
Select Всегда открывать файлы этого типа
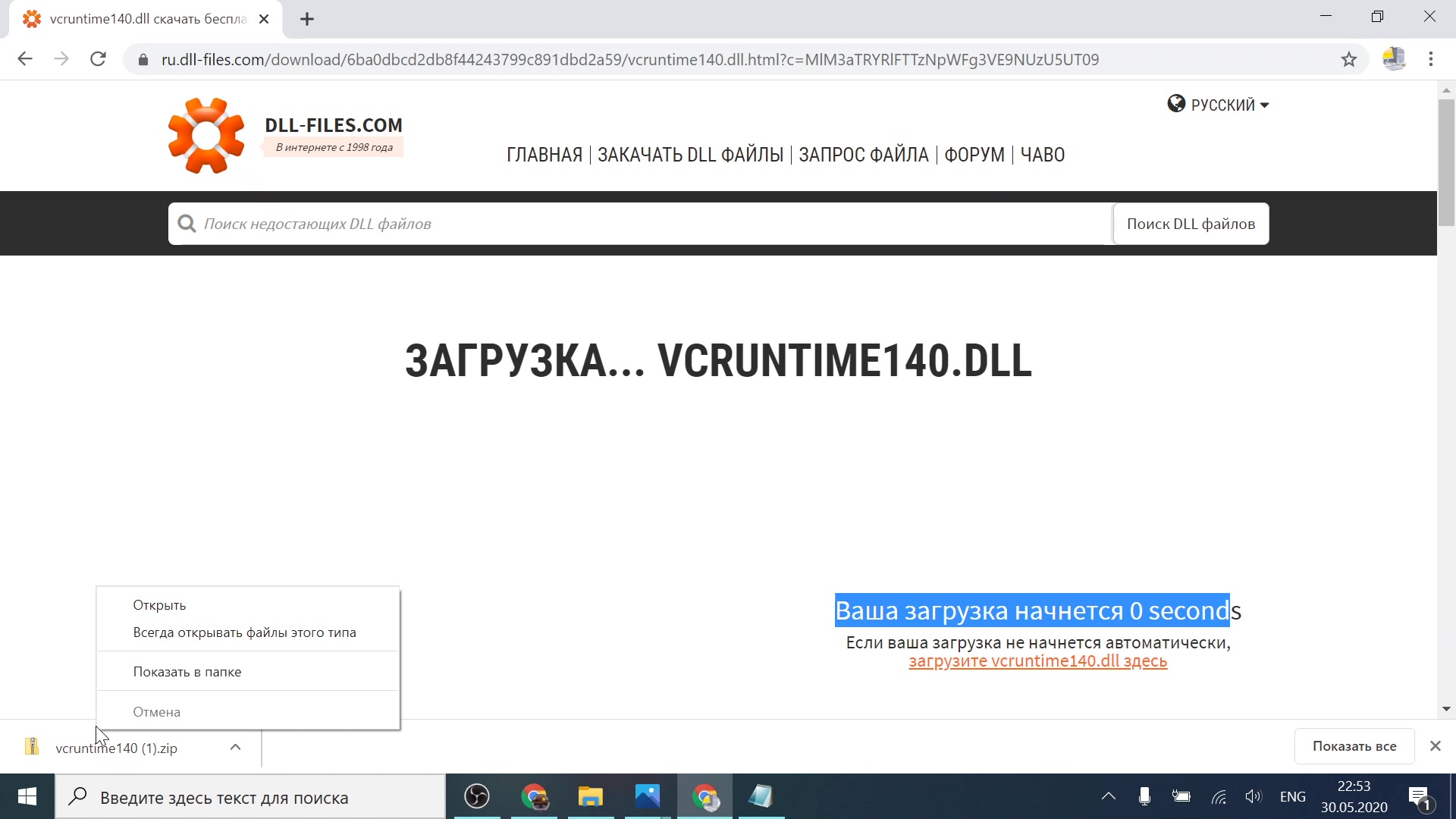click(244, 632)
